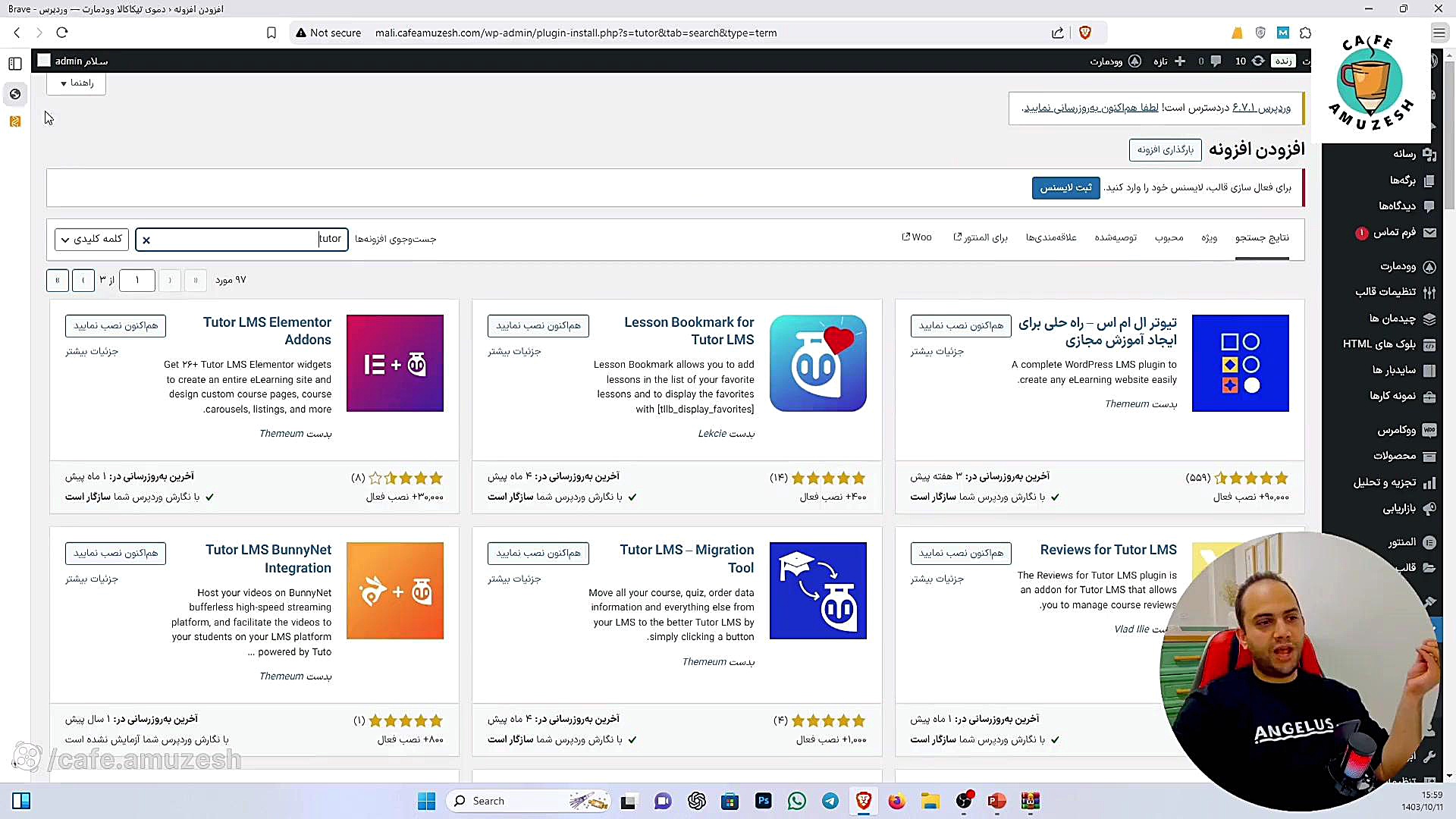
Task: Click the browser address bar URL
Action: [x=576, y=33]
